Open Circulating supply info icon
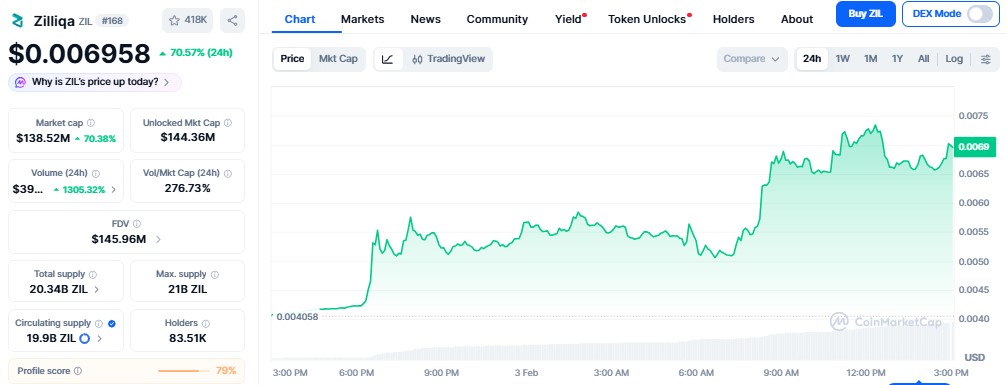Screen dimensions: 1006x385 (x=99, y=323)
